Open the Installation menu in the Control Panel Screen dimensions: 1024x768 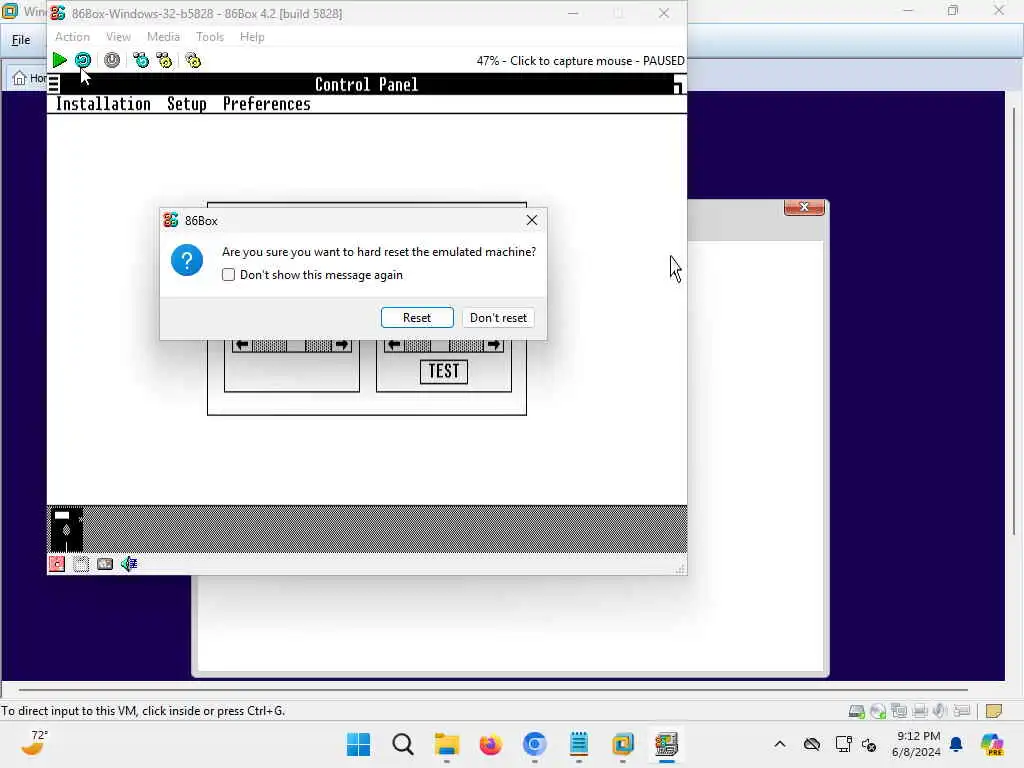point(103,104)
